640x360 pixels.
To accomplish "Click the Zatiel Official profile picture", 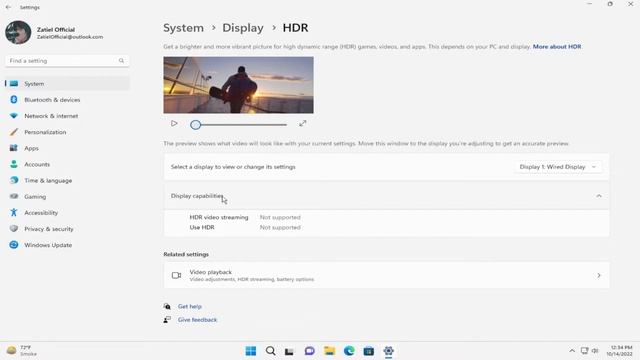I will pyautogui.click(x=18, y=32).
